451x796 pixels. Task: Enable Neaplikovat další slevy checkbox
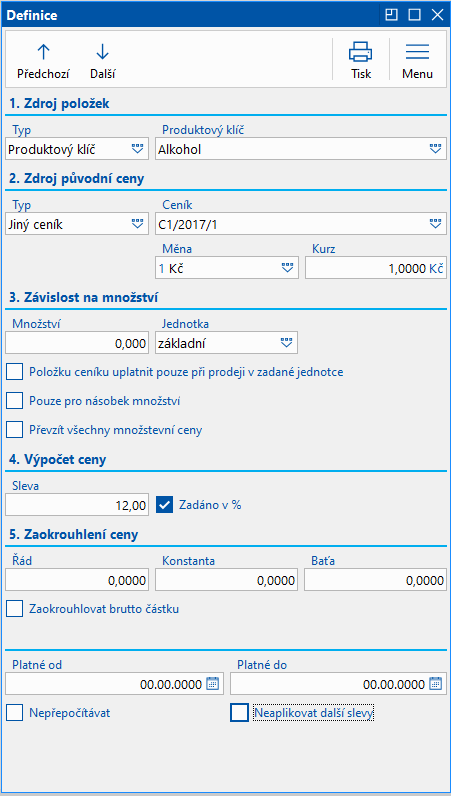(239, 713)
